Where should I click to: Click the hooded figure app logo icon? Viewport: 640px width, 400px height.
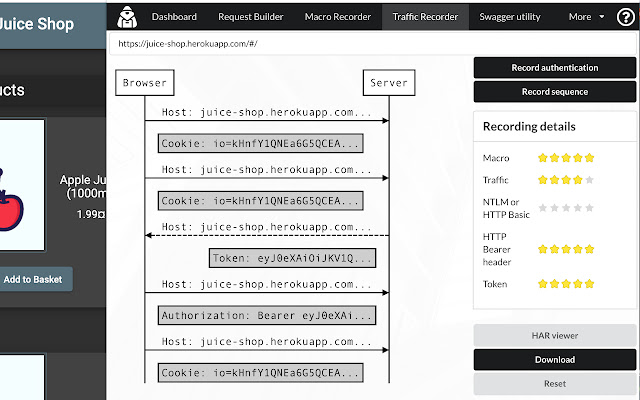tap(127, 17)
